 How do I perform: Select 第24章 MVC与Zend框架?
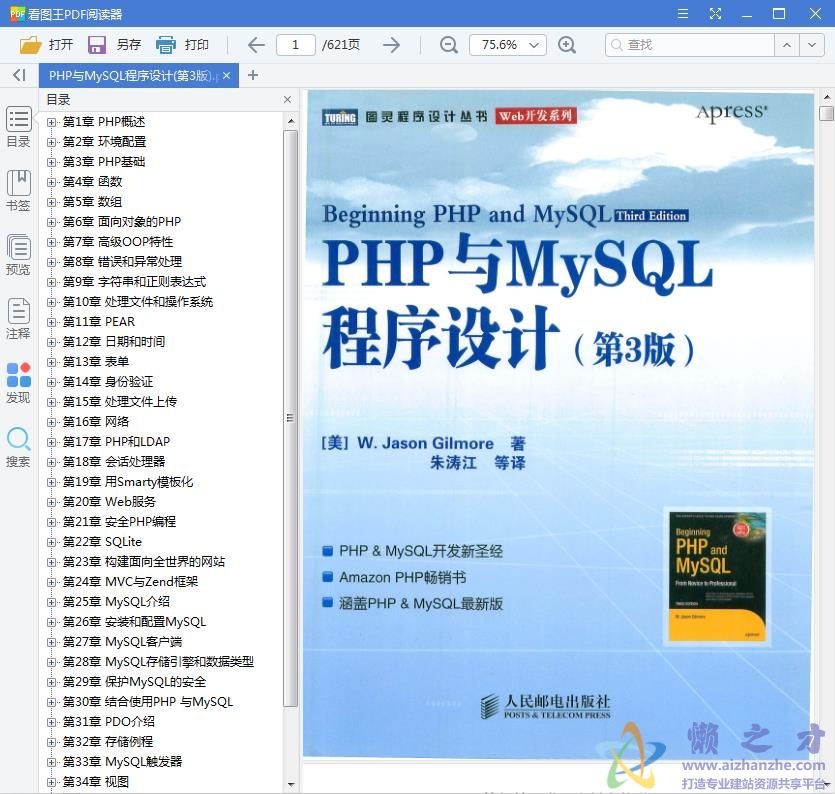click(130, 582)
